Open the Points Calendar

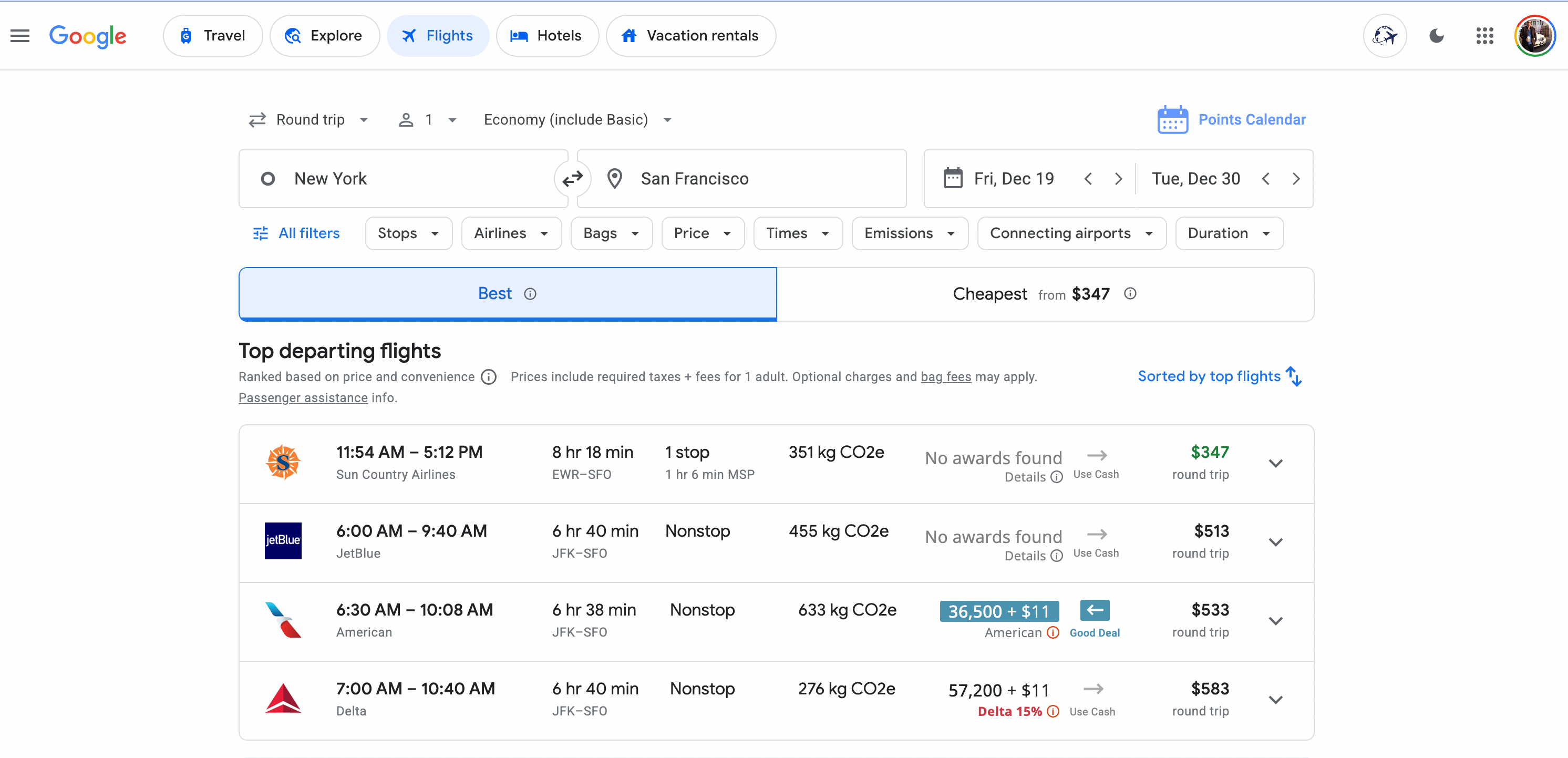(x=1232, y=120)
